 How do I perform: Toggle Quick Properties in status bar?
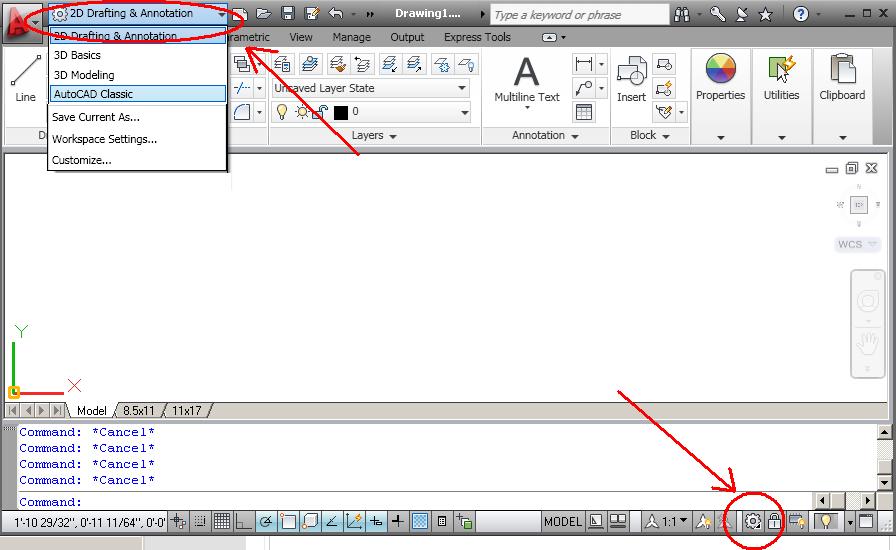[442, 521]
